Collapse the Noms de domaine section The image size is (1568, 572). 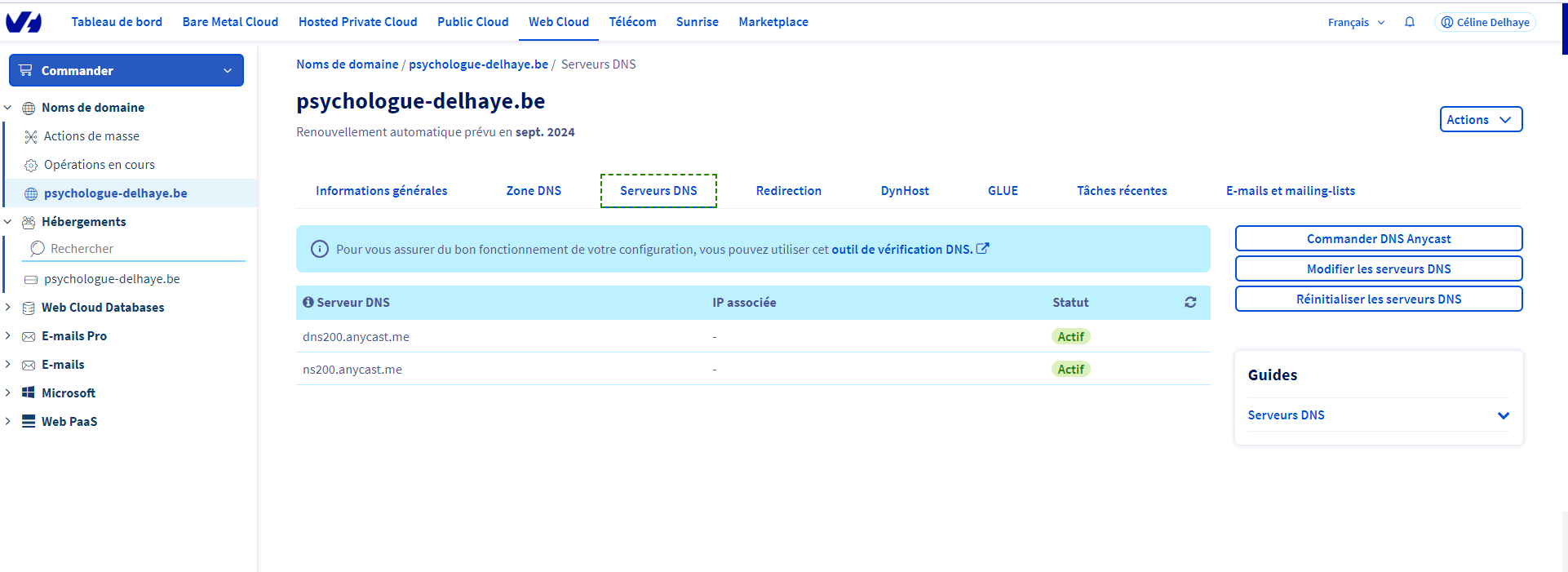point(8,107)
